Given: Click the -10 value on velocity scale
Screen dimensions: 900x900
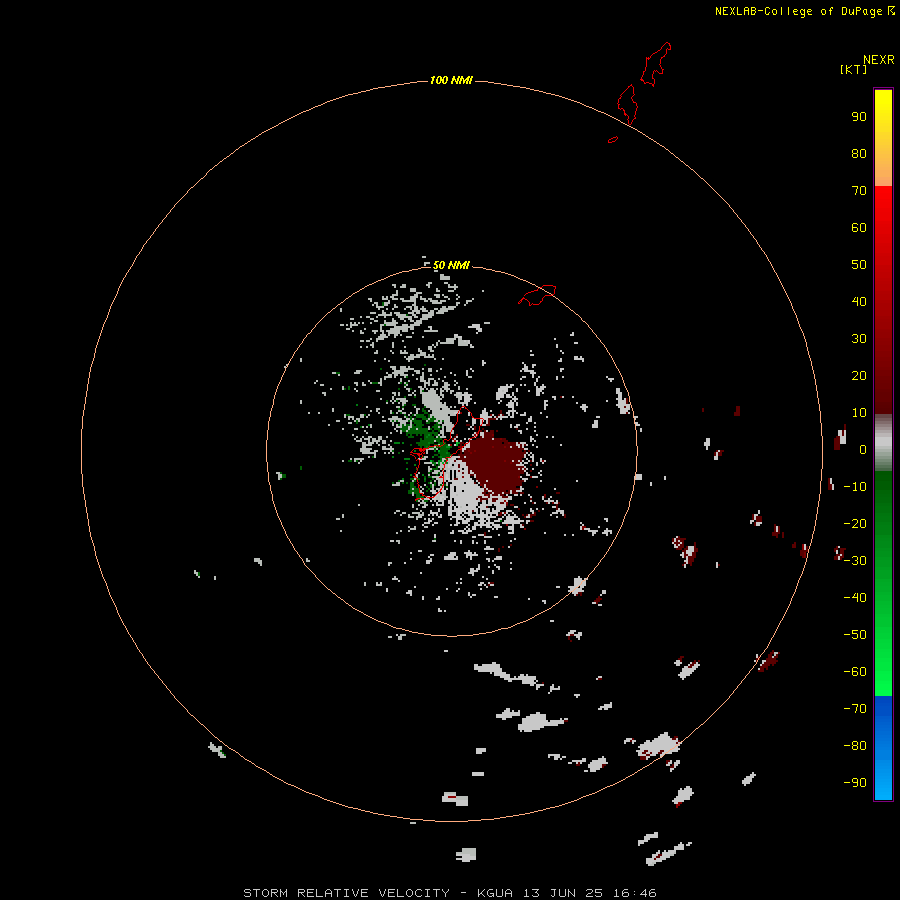Looking at the screenshot, I should (855, 487).
